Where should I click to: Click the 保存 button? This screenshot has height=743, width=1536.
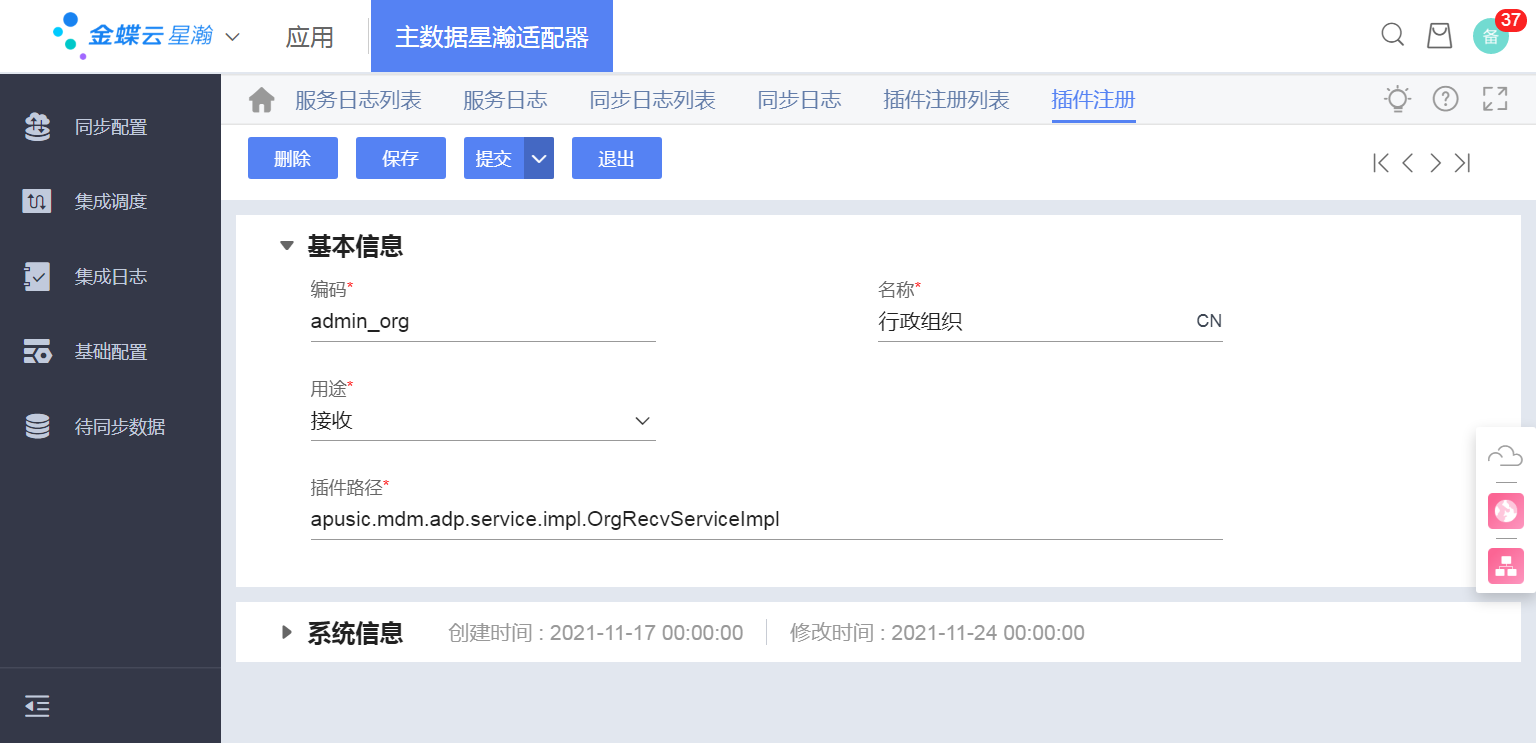(x=401, y=158)
